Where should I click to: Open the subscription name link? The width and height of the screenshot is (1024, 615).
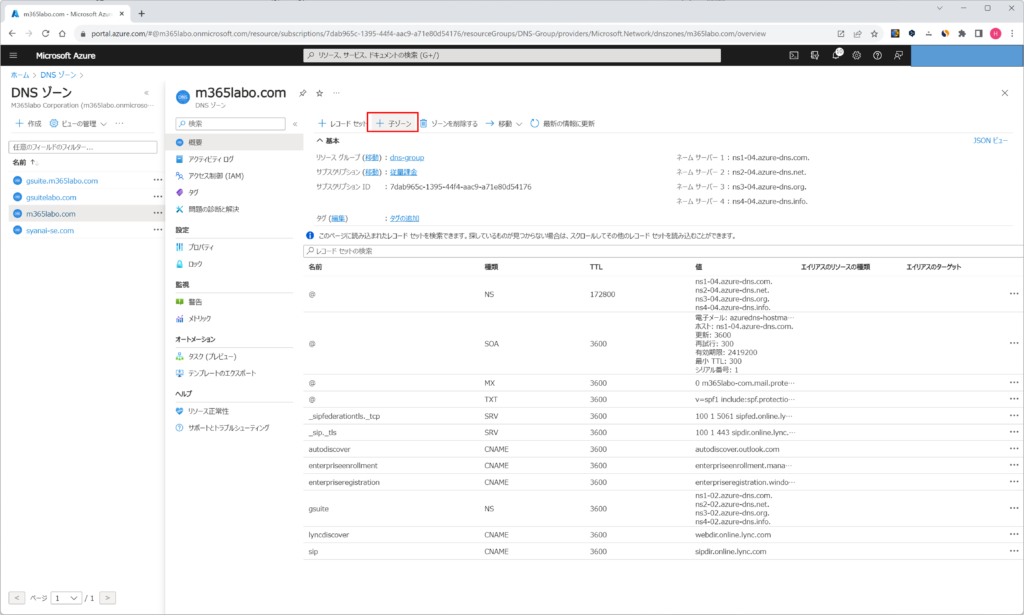404,172
